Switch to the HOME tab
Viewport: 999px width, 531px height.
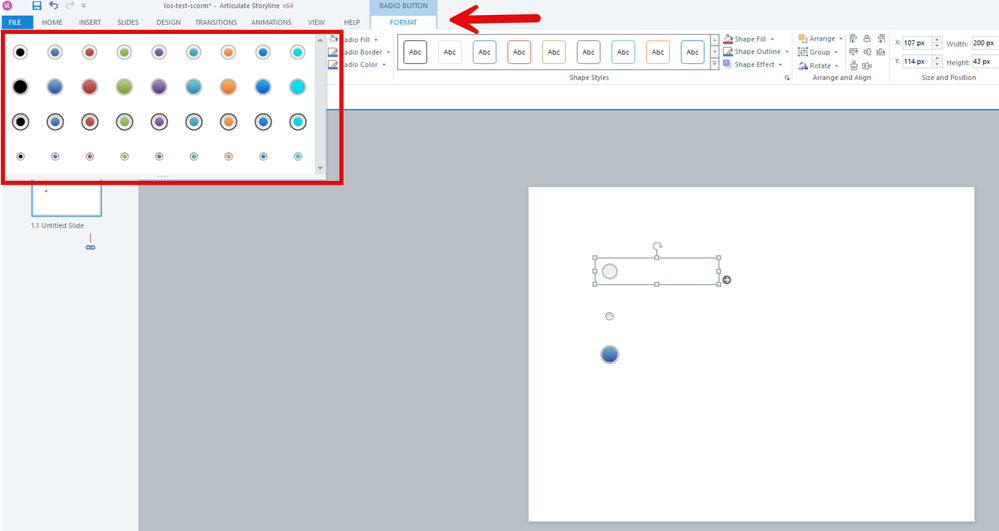[52, 22]
